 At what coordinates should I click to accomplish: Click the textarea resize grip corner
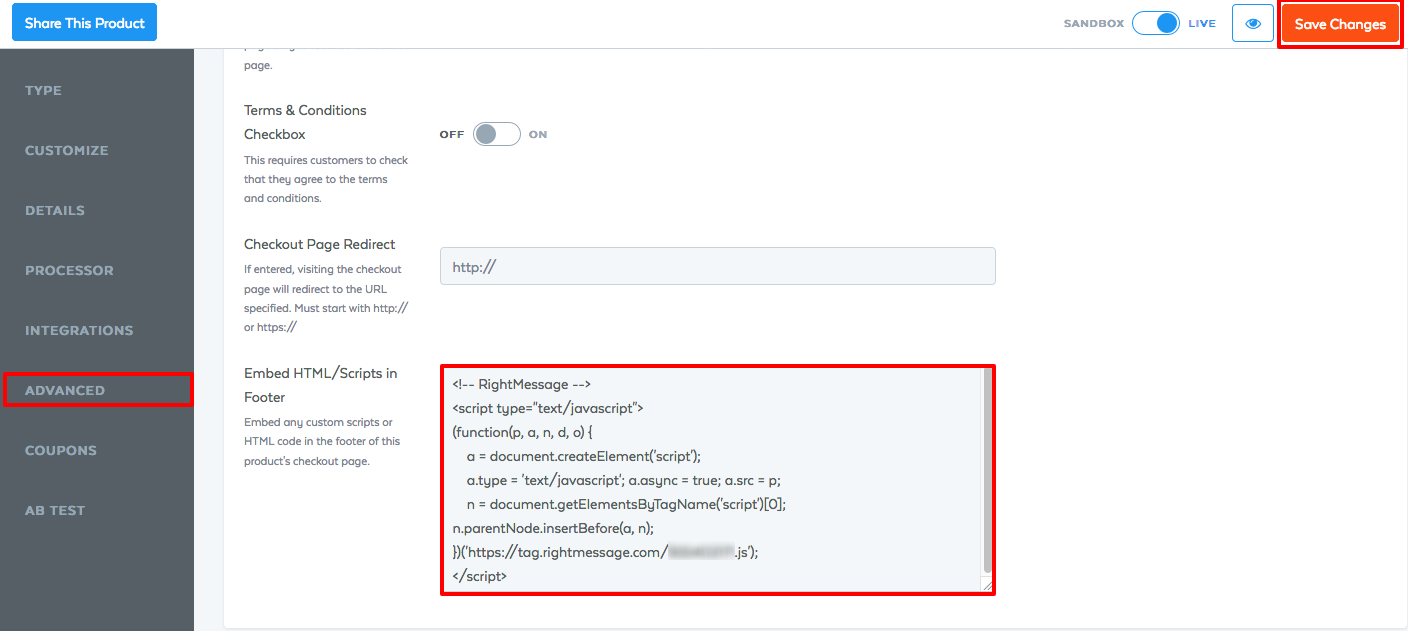988,586
